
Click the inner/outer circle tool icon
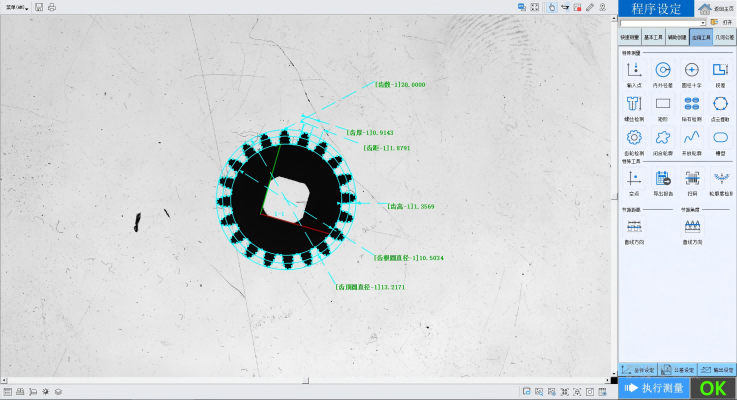(x=662, y=71)
